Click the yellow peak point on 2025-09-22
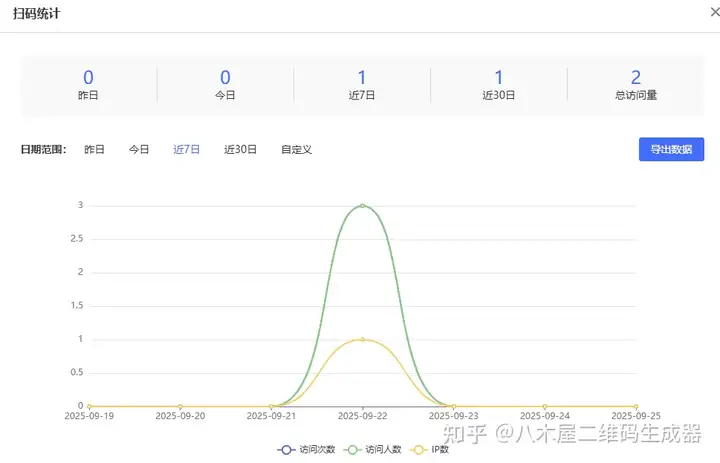The image size is (720, 463). click(x=362, y=339)
